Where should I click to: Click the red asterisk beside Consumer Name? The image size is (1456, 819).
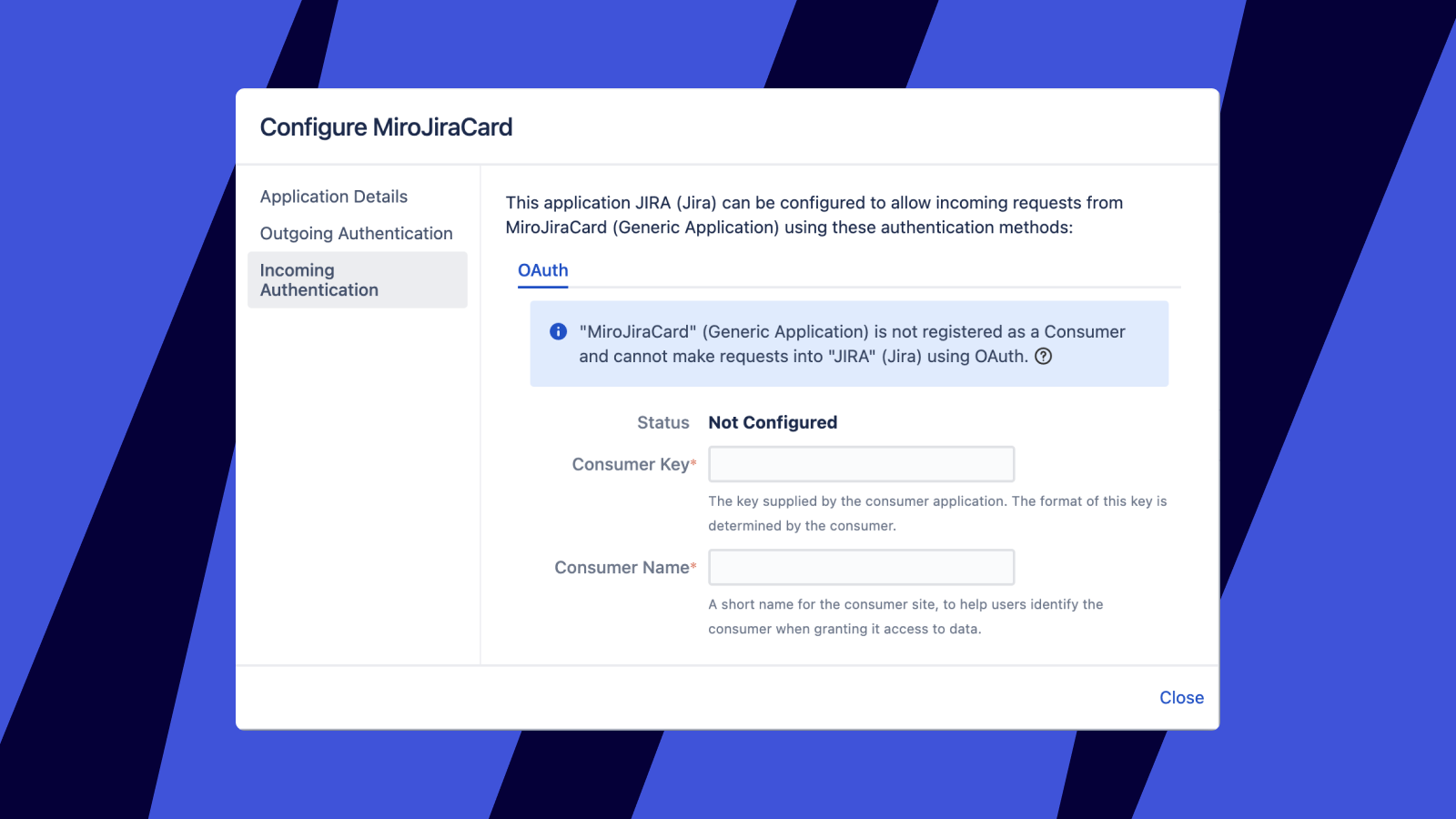[693, 566]
